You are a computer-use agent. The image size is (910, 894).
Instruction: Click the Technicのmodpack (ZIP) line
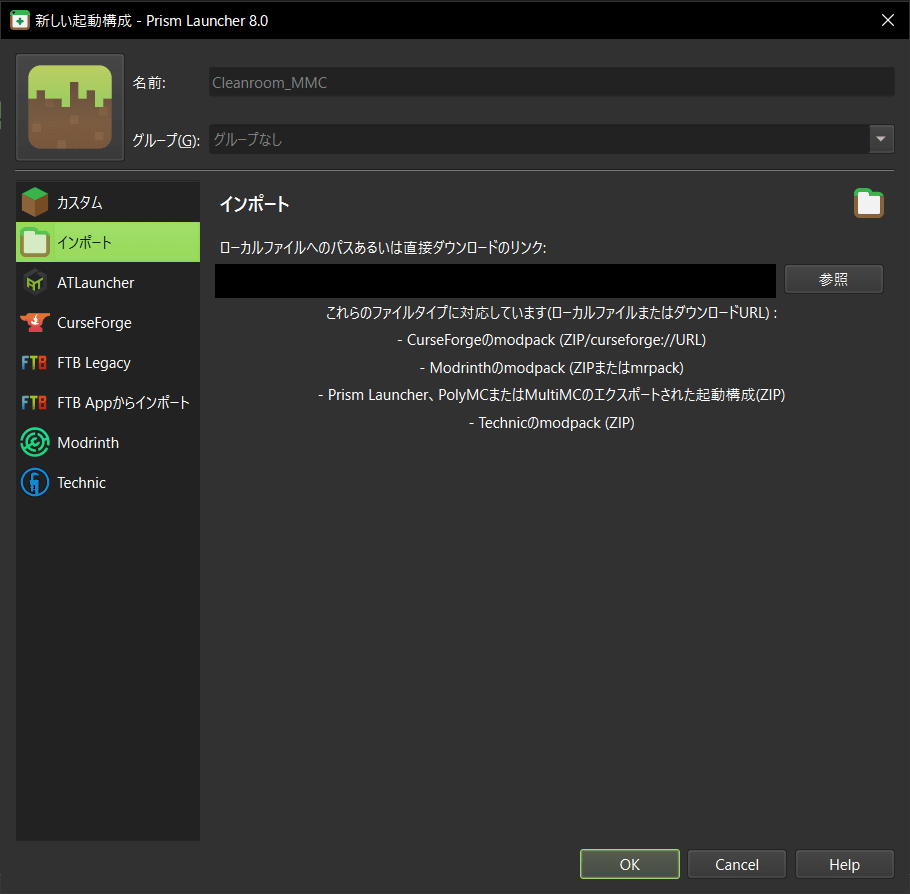551,423
